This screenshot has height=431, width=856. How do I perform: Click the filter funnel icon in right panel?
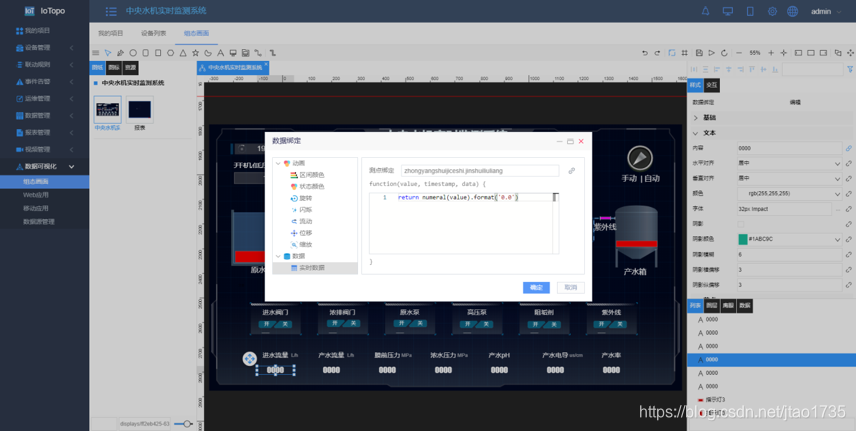(850, 69)
